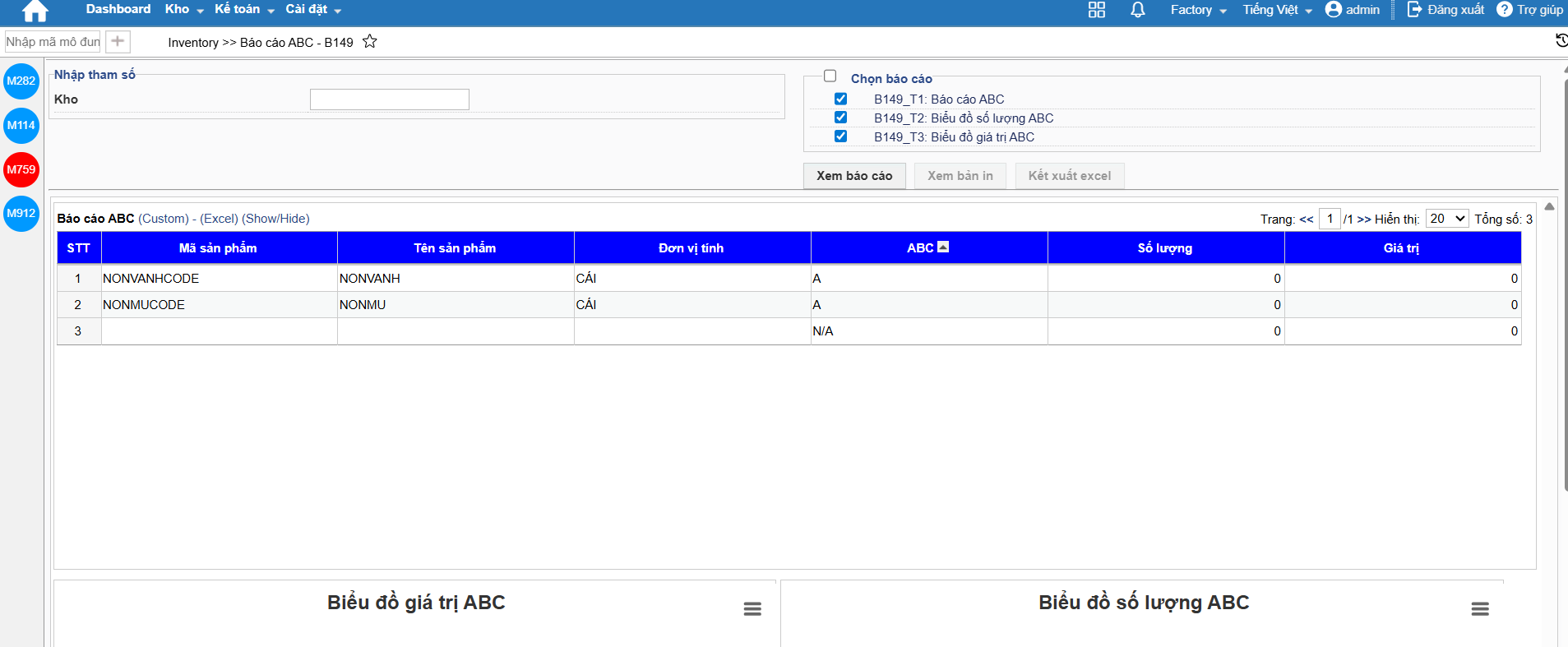Open Trợ giúp help icon
Image resolution: width=1568 pixels, height=647 pixels.
[x=1505, y=10]
